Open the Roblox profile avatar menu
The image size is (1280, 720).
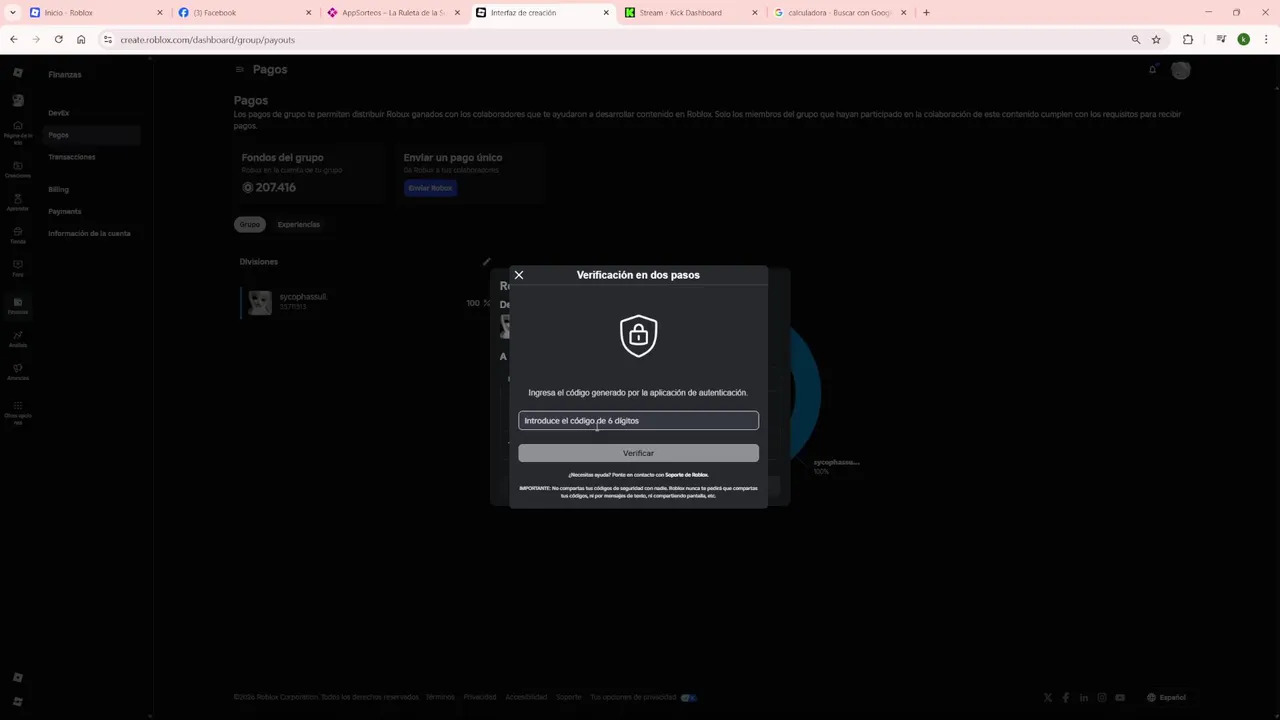[1181, 70]
